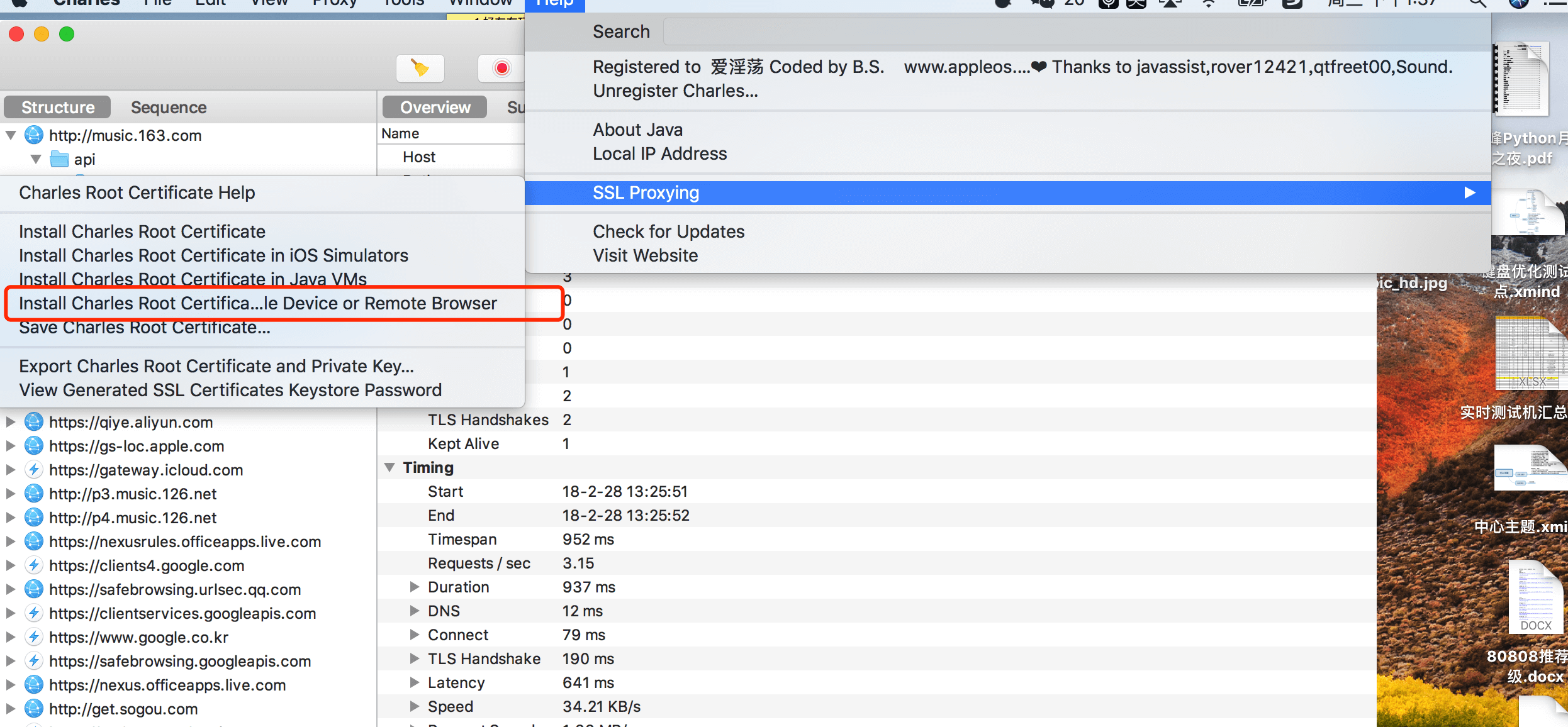Click the lightning icon beside safebrowsing.googleapis.com
The width and height of the screenshot is (1568, 727).
point(33,661)
